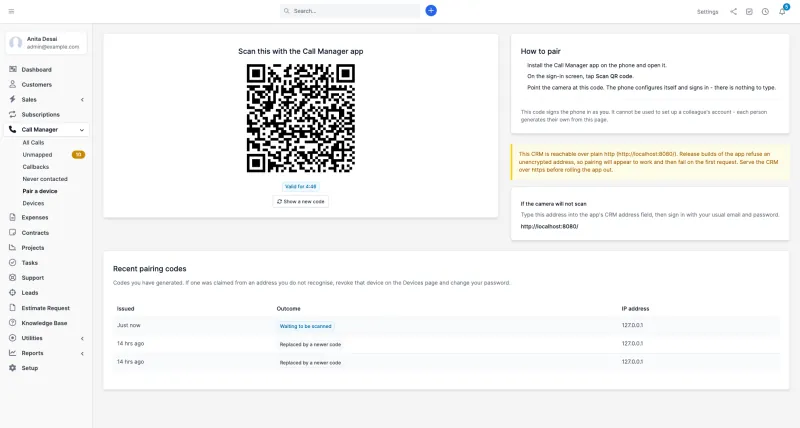Click the Customers person icon

click(13, 84)
